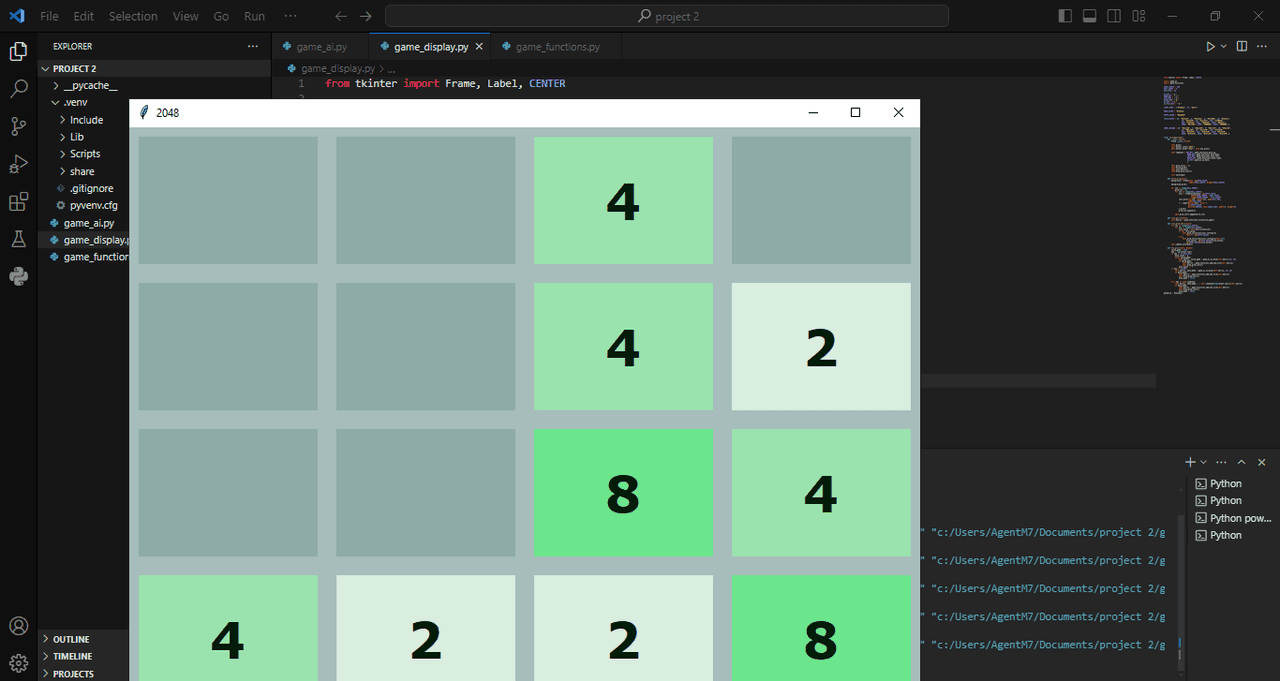Open run file dropdown arrow
1280x681 pixels.
coord(1224,46)
